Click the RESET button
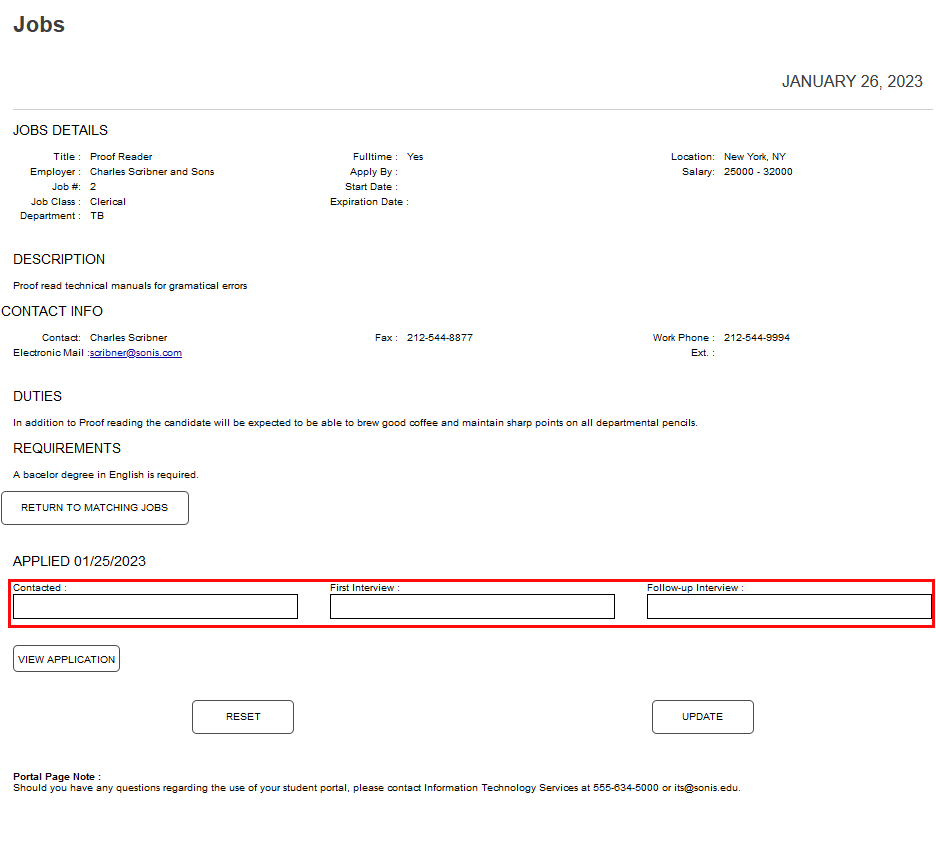The height and width of the screenshot is (845, 936). (242, 717)
